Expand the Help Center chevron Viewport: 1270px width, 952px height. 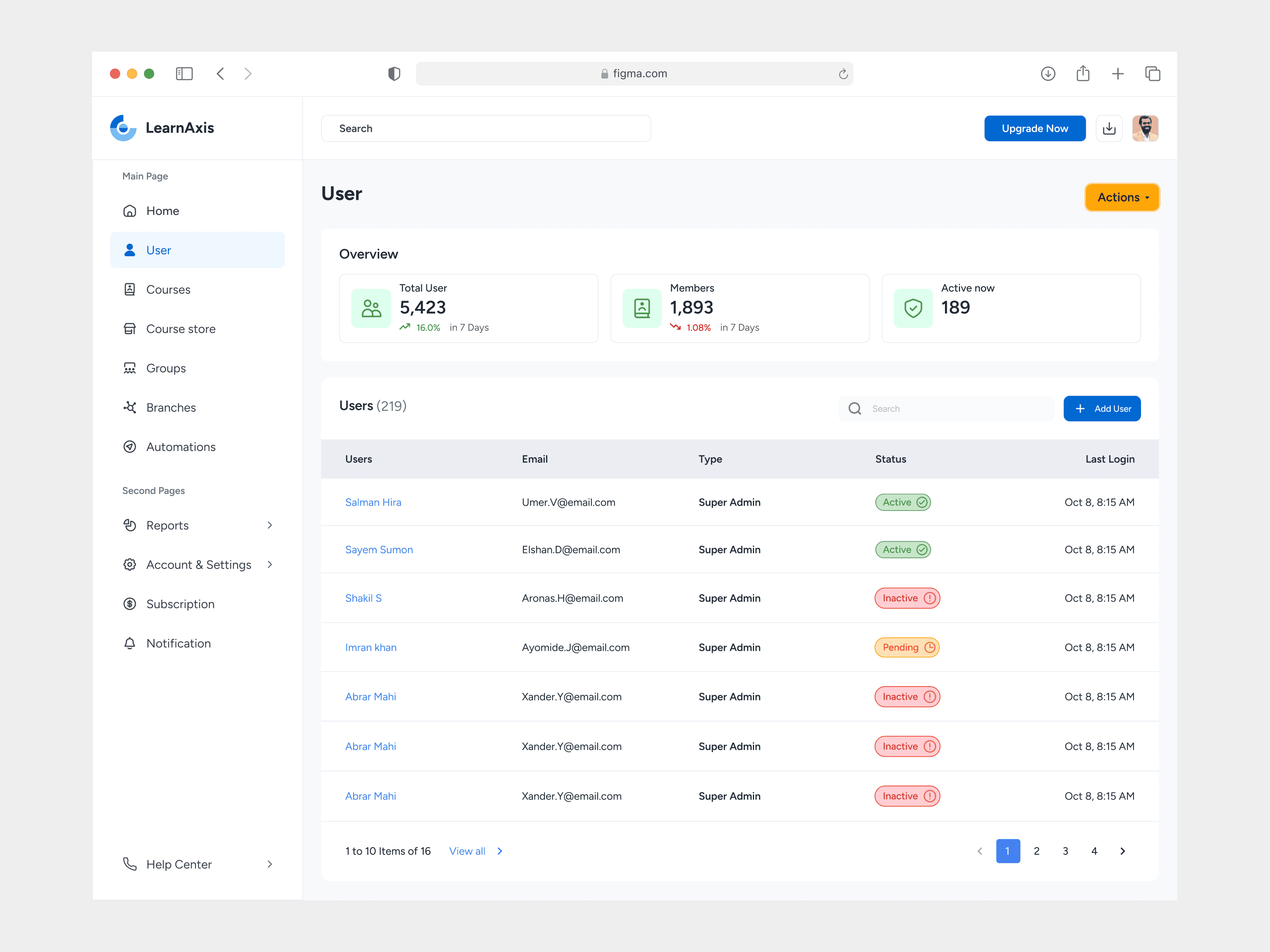click(x=270, y=864)
